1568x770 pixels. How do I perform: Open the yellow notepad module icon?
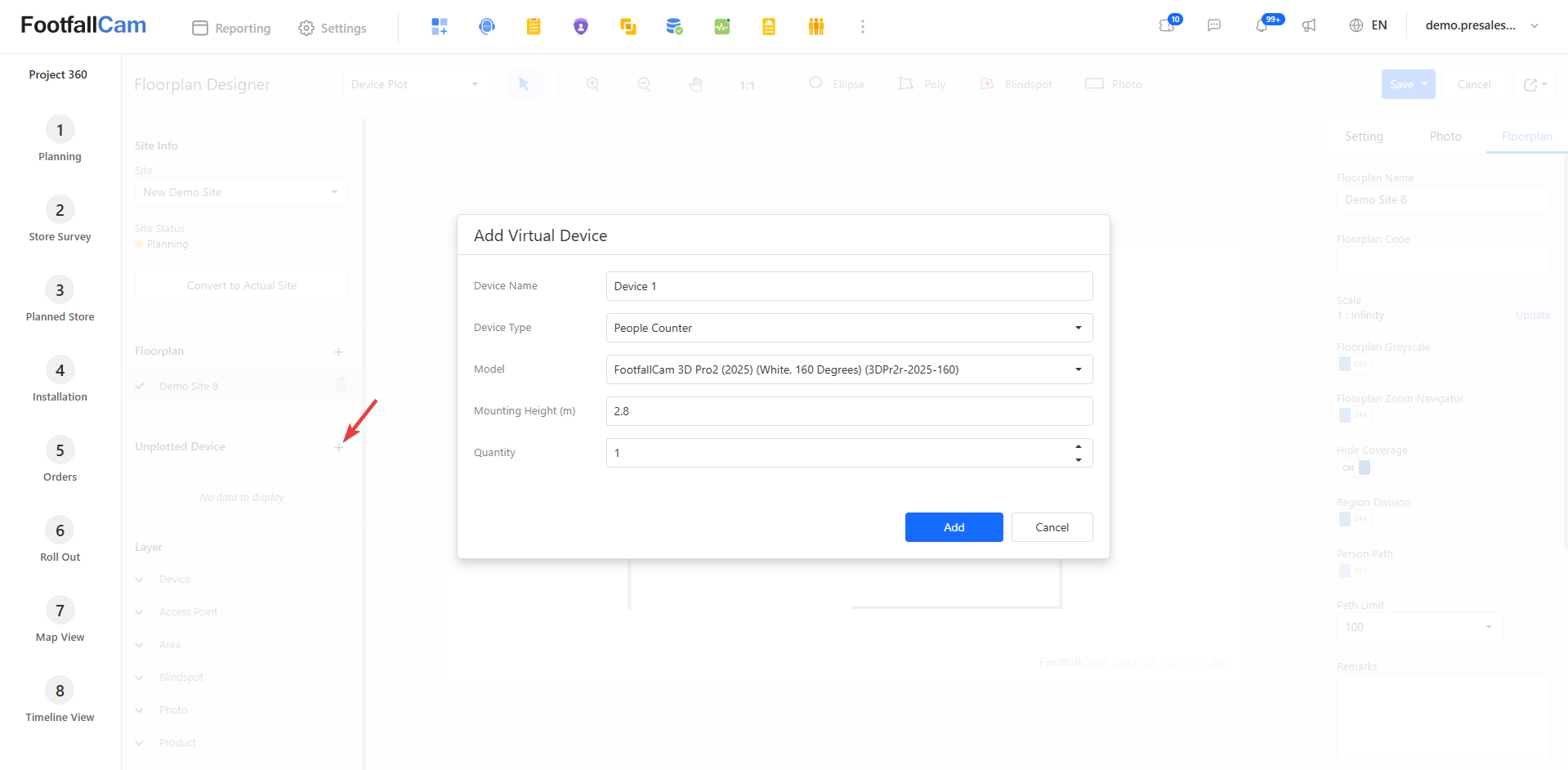coord(534,27)
